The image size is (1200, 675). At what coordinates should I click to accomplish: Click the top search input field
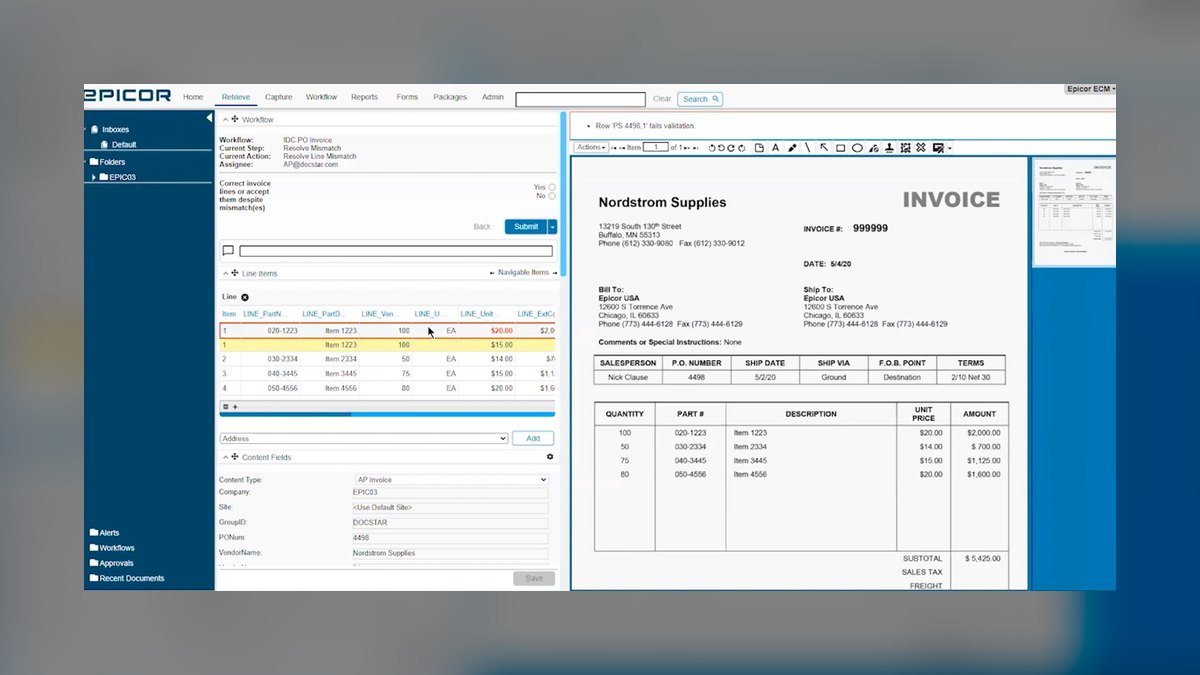coord(580,99)
